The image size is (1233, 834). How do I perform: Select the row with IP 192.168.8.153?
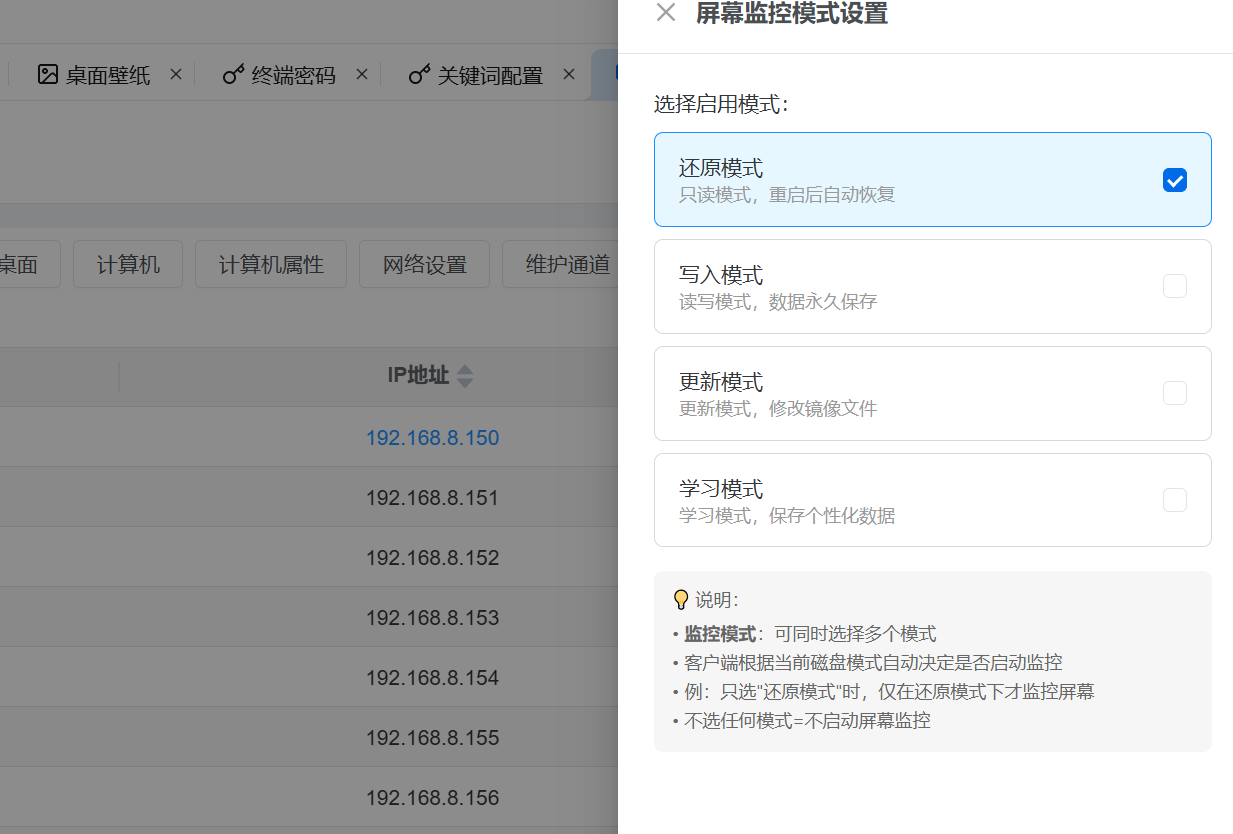[432, 618]
